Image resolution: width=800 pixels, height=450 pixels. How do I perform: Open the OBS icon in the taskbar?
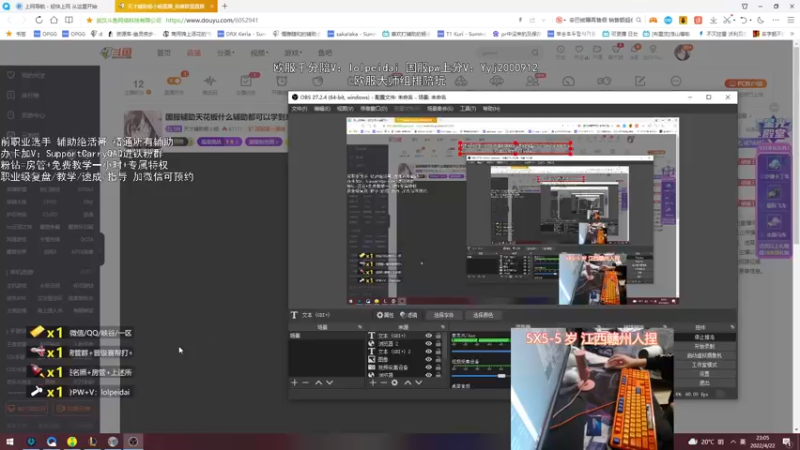click(x=133, y=441)
